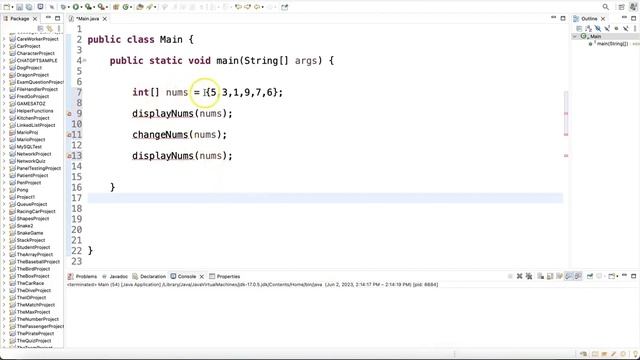This screenshot has height=360, width=640.
Task: Toggle Hide Fields in Outline toolbar
Action: coord(598,29)
